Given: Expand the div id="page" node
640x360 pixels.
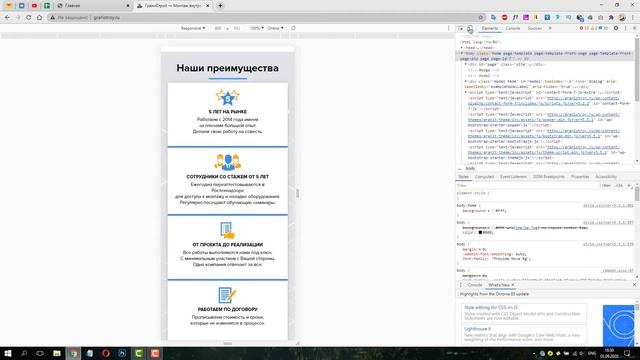Looking at the screenshot, I should [466, 64].
